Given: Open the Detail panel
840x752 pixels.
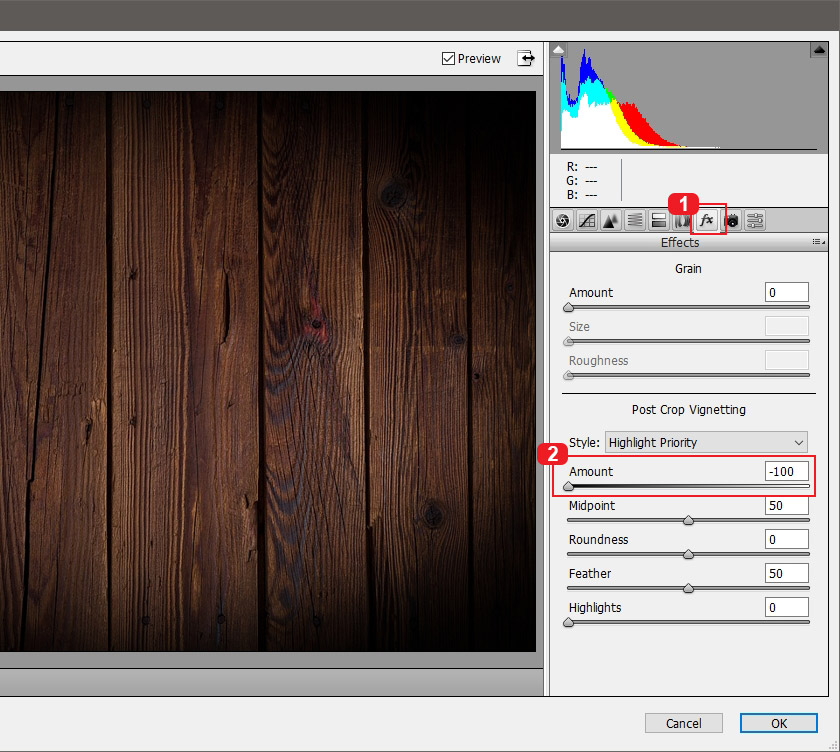Looking at the screenshot, I should pos(610,220).
